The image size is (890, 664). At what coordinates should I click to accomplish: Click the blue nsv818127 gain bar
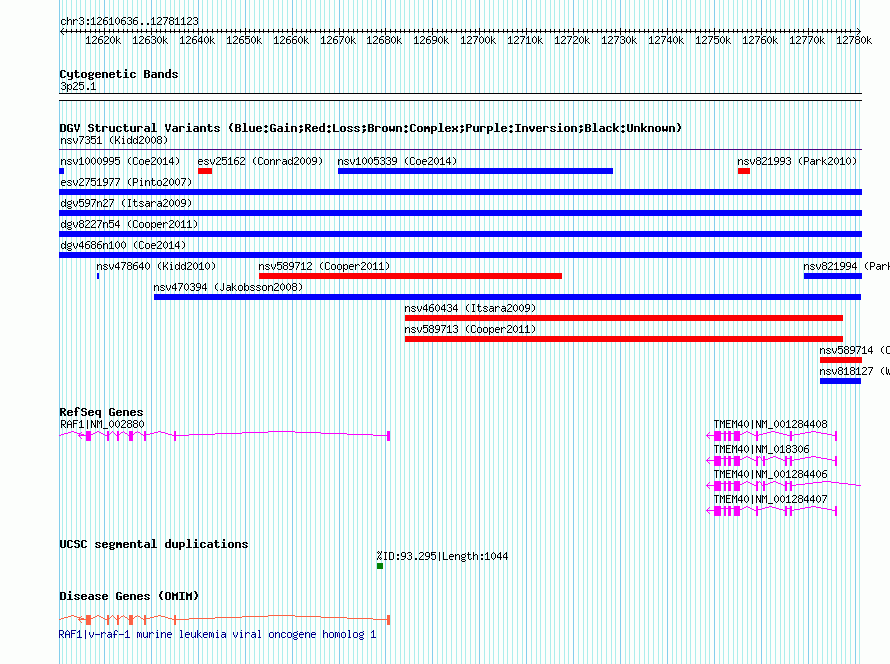point(840,381)
